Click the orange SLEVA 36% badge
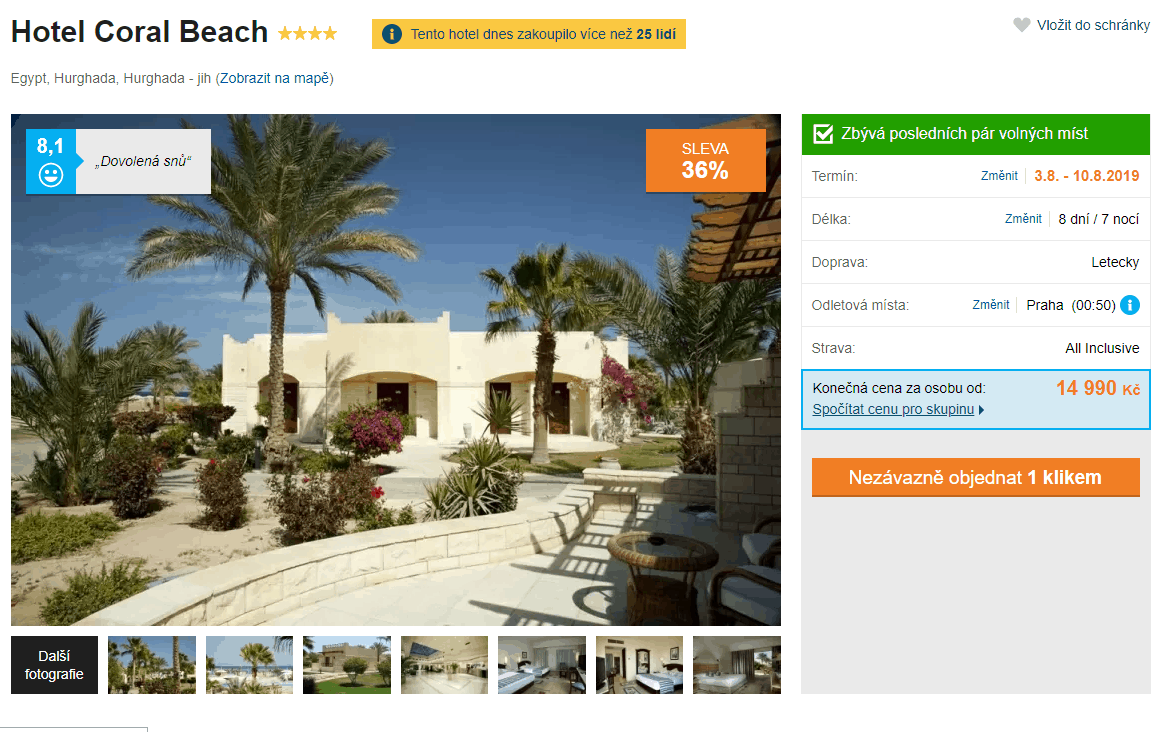The image size is (1170, 732). point(705,160)
